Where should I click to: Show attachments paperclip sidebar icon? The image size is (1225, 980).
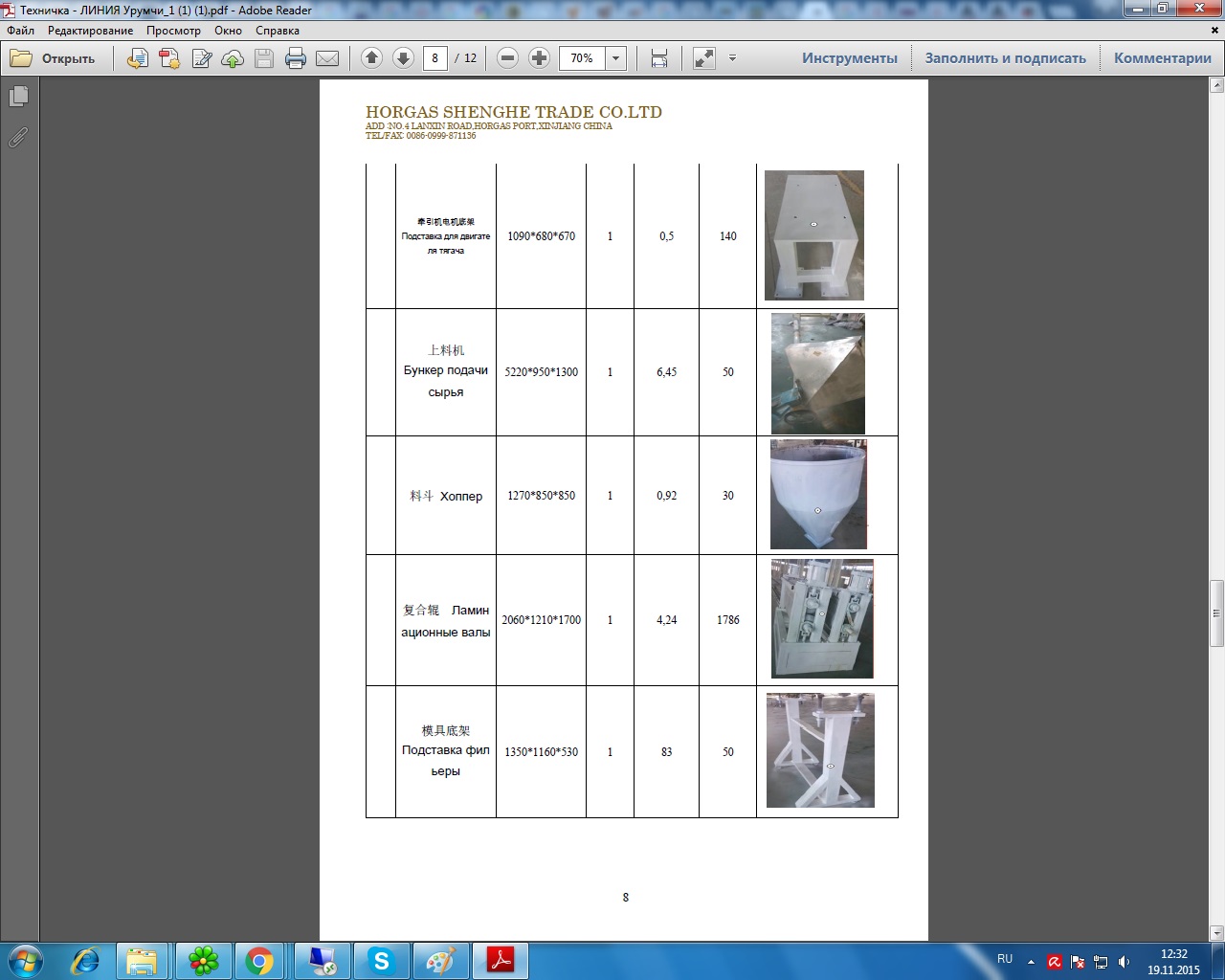pos(18,138)
